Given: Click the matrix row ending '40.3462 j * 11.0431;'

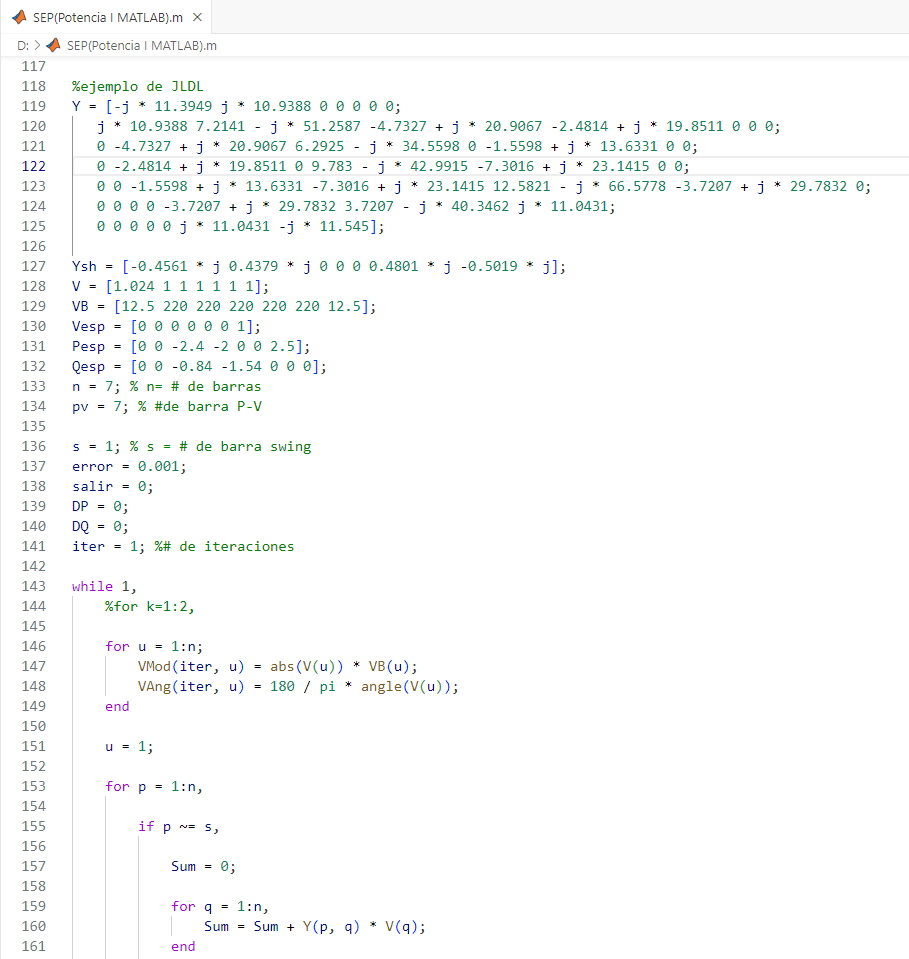Looking at the screenshot, I should 356,206.
